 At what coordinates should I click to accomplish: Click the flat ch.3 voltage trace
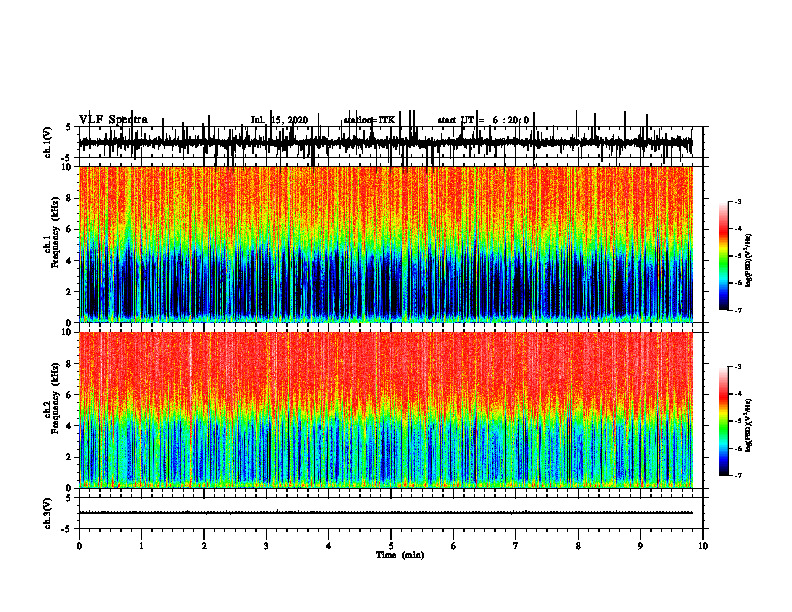(385, 513)
